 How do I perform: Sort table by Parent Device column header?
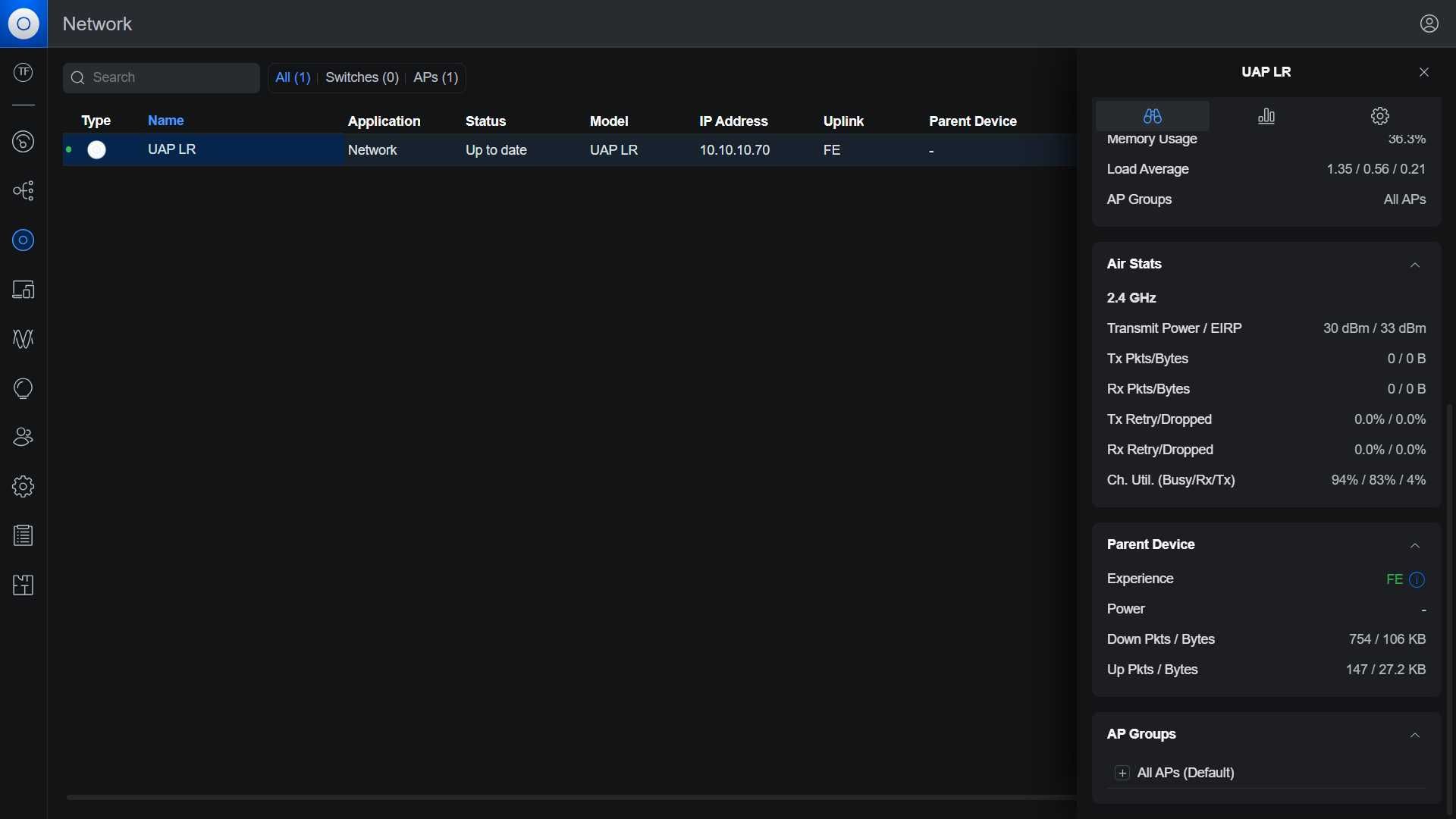tap(973, 121)
